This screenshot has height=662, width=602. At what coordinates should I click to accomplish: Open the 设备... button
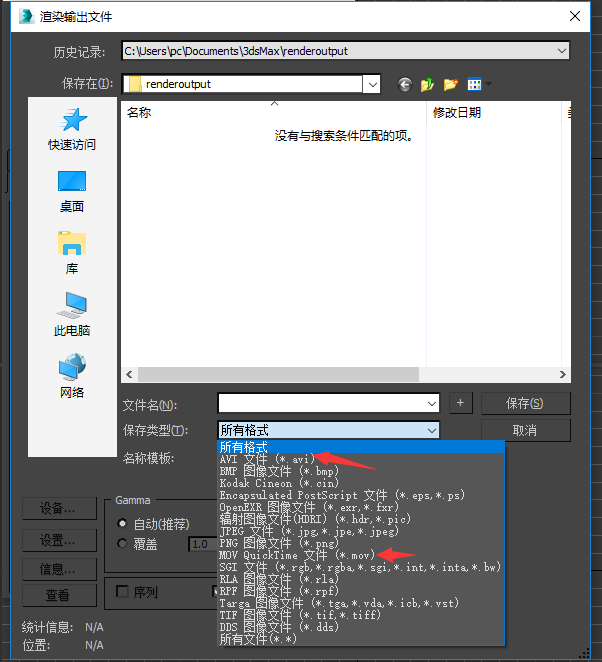[59, 509]
